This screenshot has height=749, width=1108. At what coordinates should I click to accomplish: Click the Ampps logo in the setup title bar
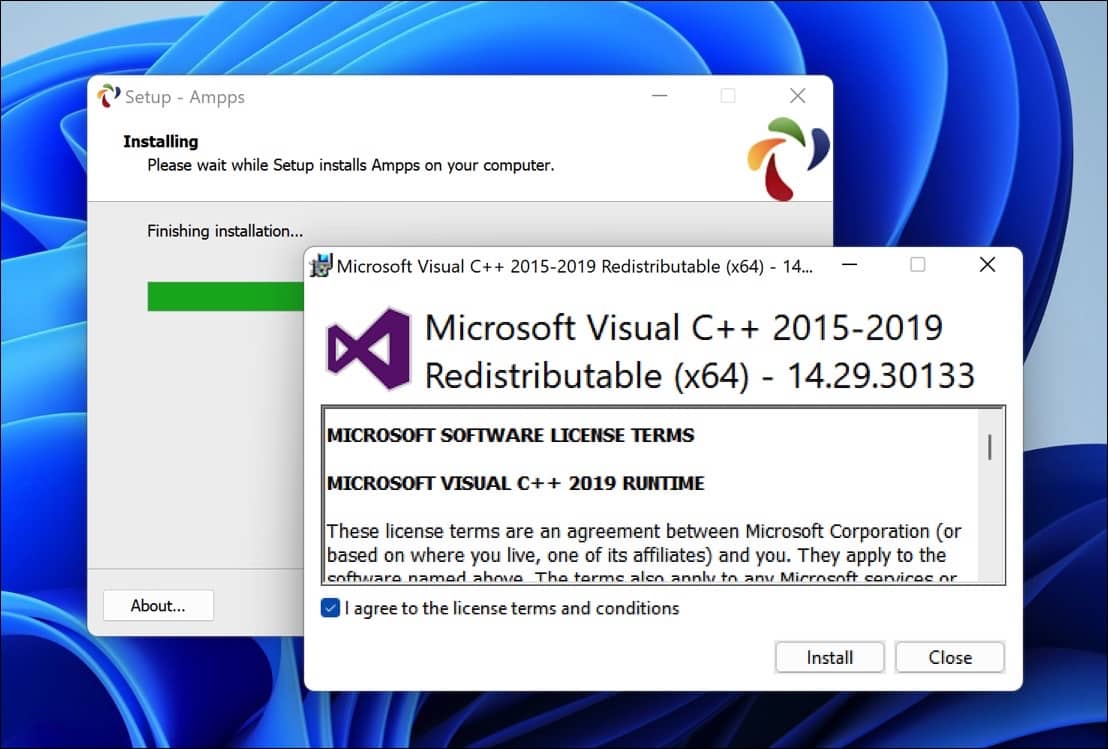tap(109, 96)
